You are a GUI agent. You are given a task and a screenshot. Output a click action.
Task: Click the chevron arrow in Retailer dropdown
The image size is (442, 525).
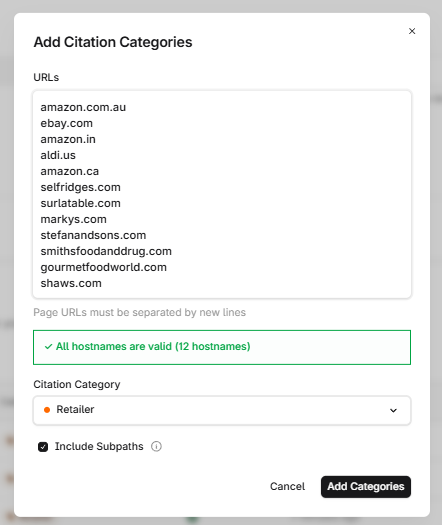[393, 410]
